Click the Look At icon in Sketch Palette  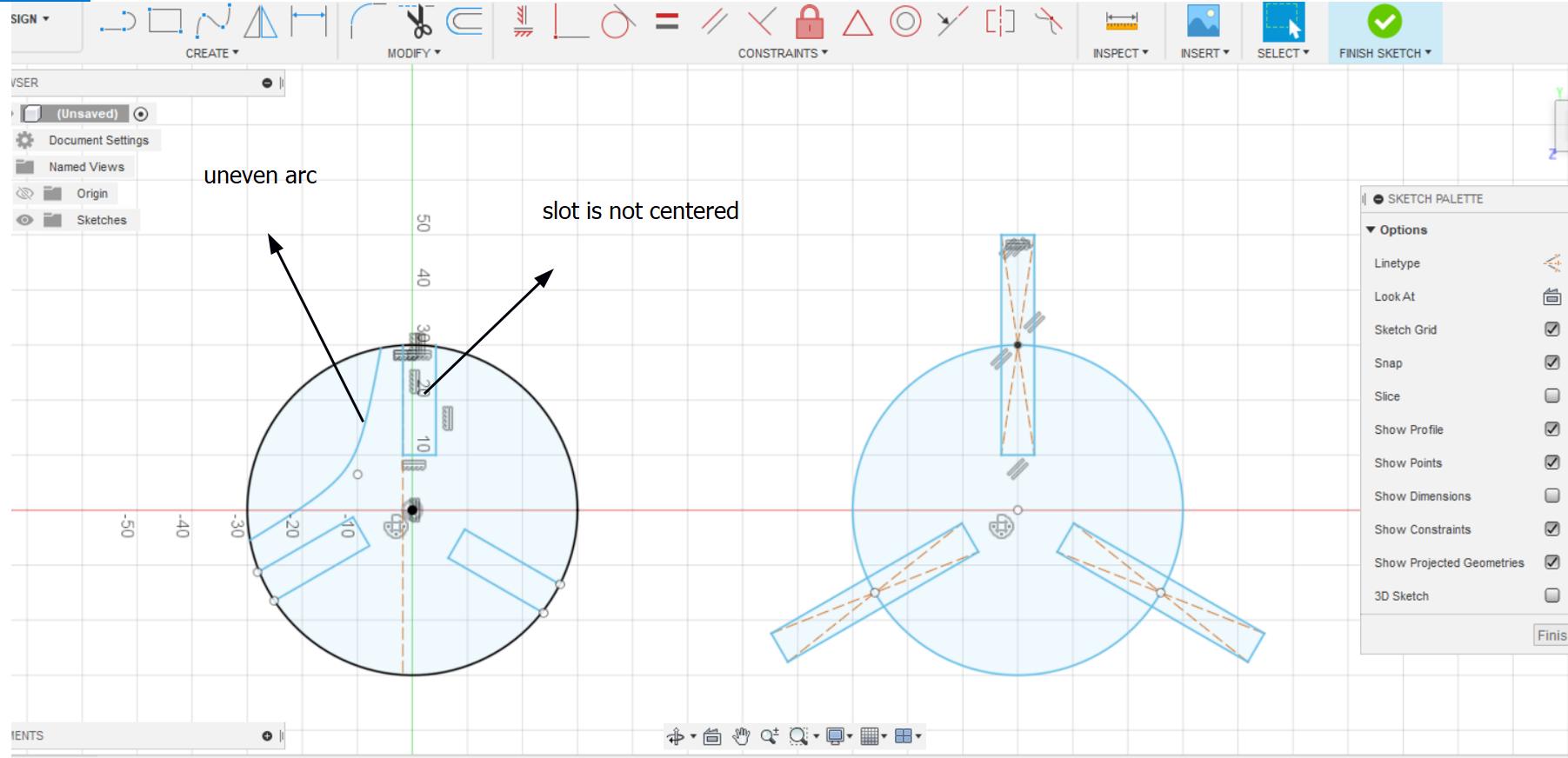pos(1551,297)
